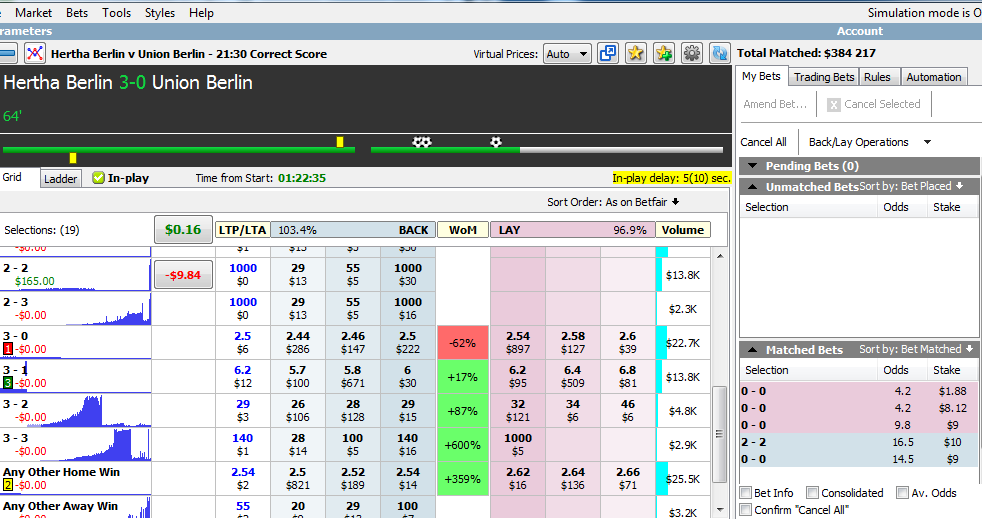The image size is (982, 519).
Task: Click the Odds column header in Matched Bets
Action: [x=896, y=370]
